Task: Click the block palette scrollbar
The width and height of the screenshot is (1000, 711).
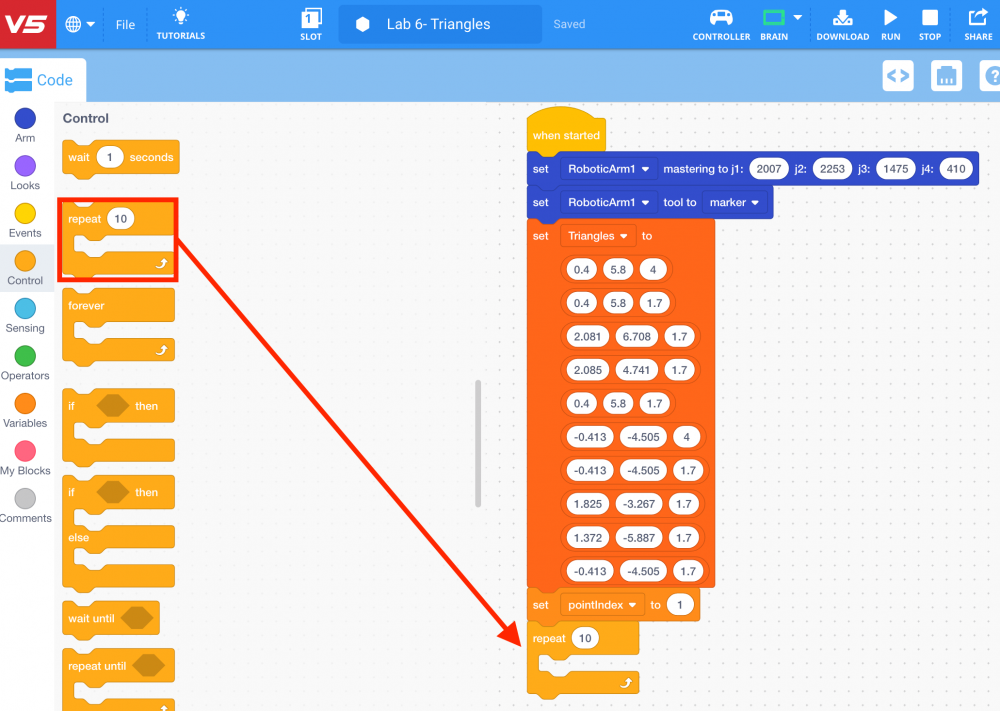Action: (x=478, y=442)
